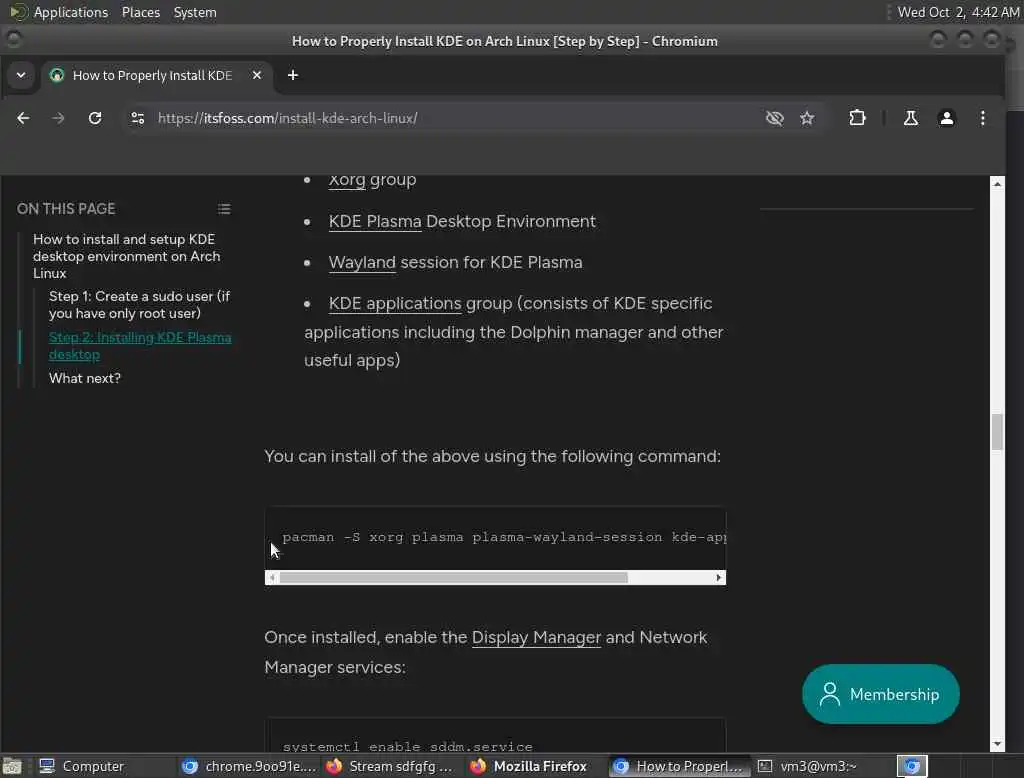Image resolution: width=1024 pixels, height=778 pixels.
Task: Switch to Stream sdfgfg Firefox taskbar window
Action: coord(392,766)
